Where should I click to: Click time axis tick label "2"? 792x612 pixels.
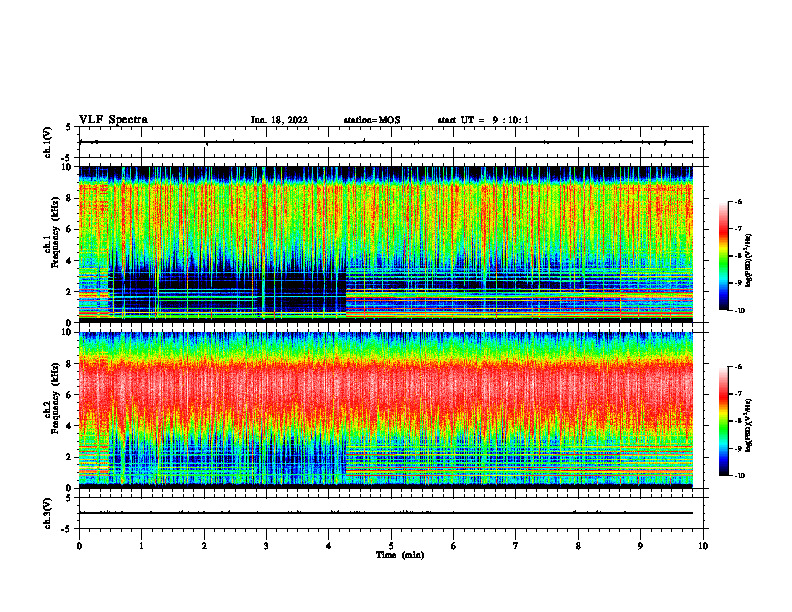coord(204,546)
